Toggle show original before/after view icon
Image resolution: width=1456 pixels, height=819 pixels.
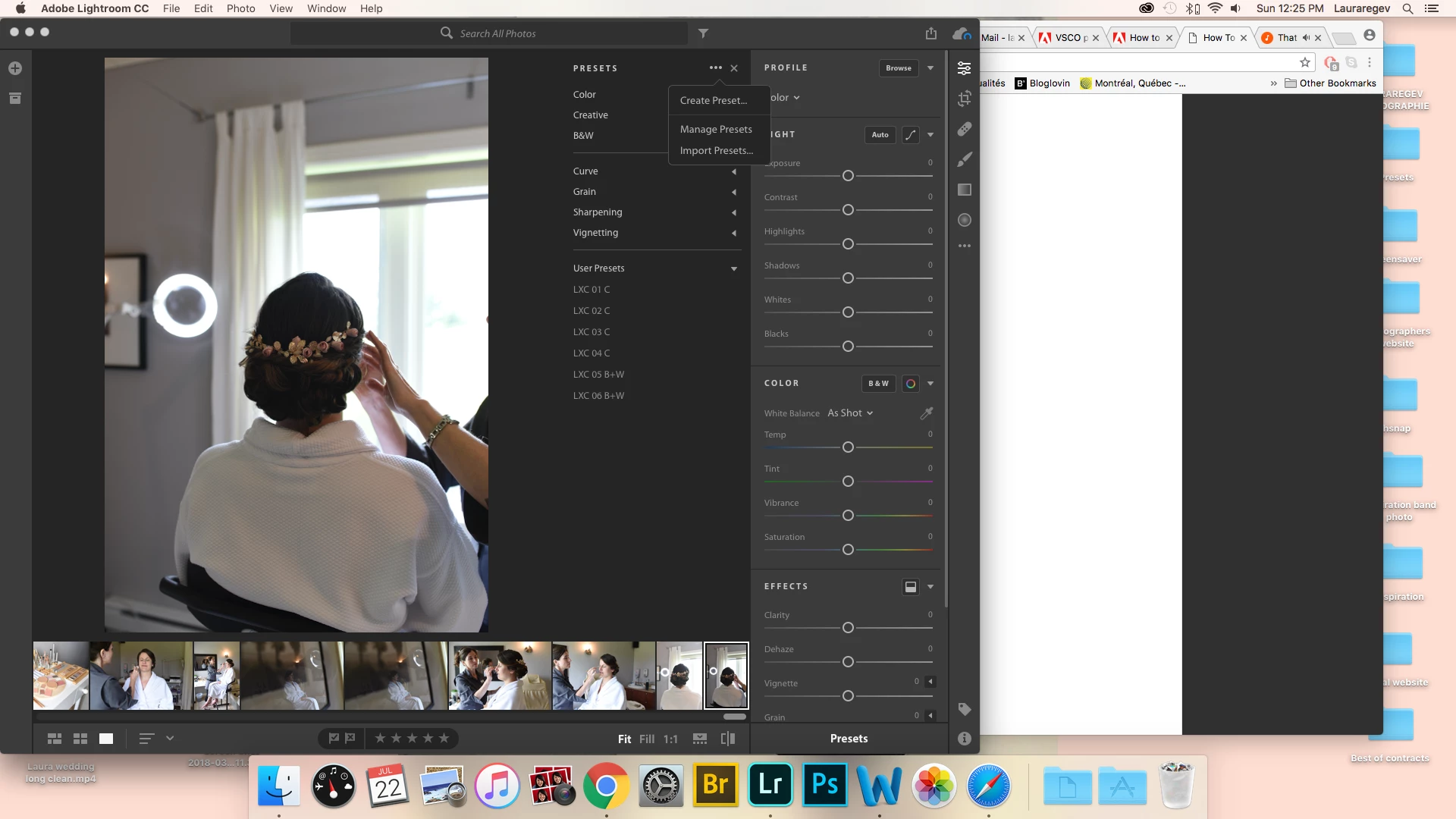[728, 739]
